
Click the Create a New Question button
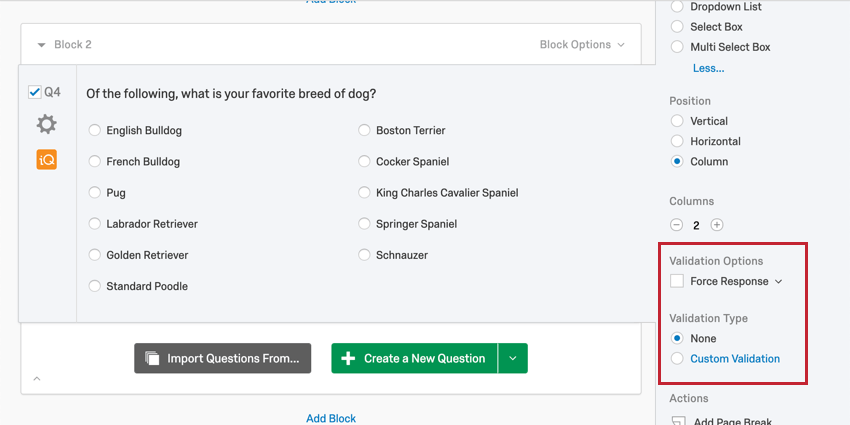[x=414, y=358]
